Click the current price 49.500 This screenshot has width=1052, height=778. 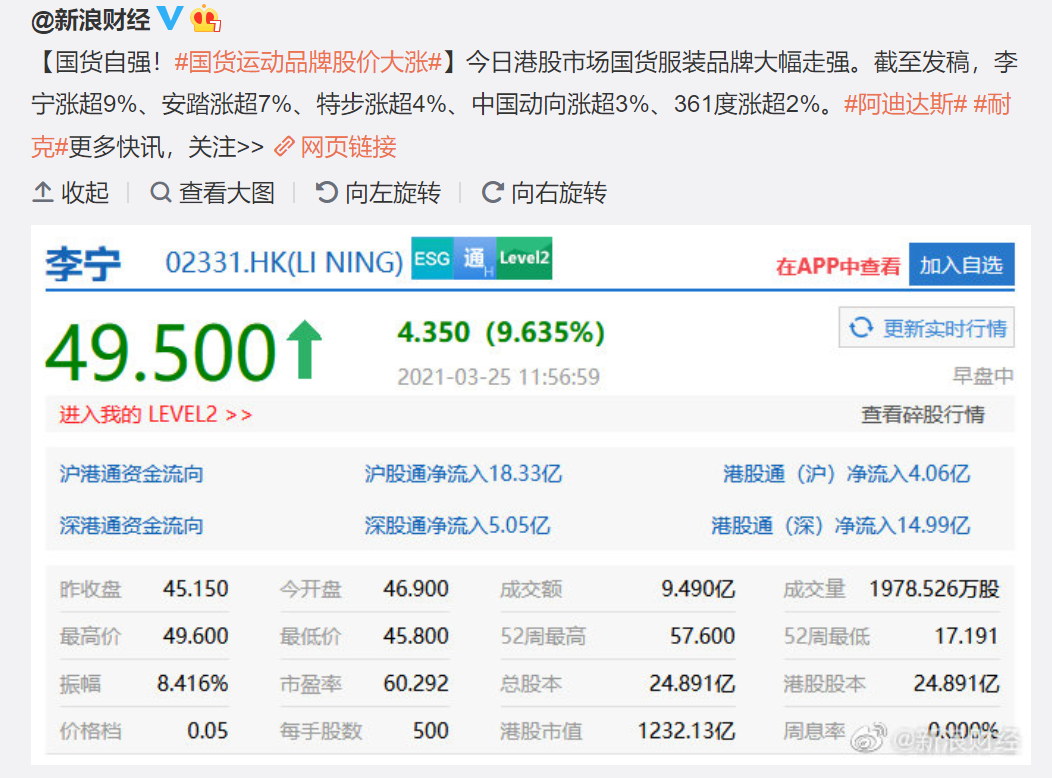[x=161, y=351]
